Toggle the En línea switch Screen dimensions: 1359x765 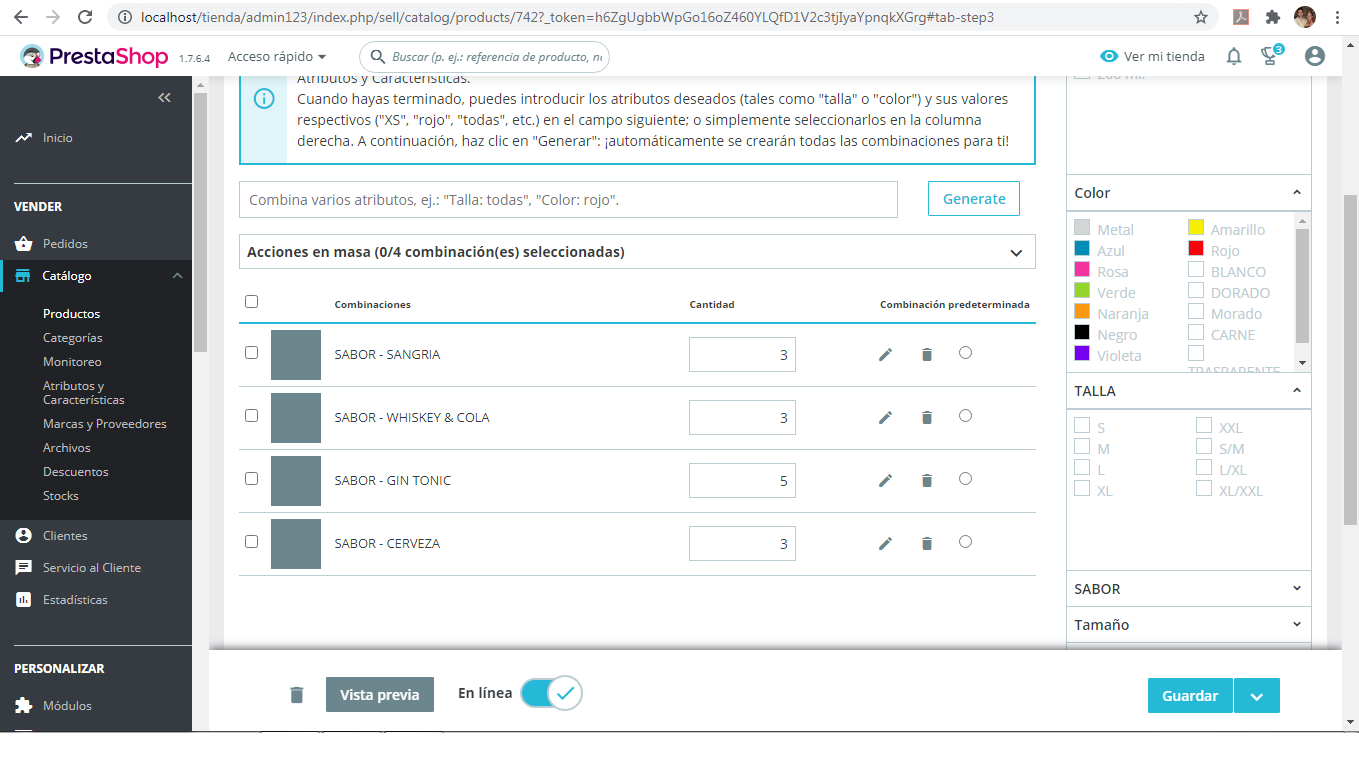551,693
